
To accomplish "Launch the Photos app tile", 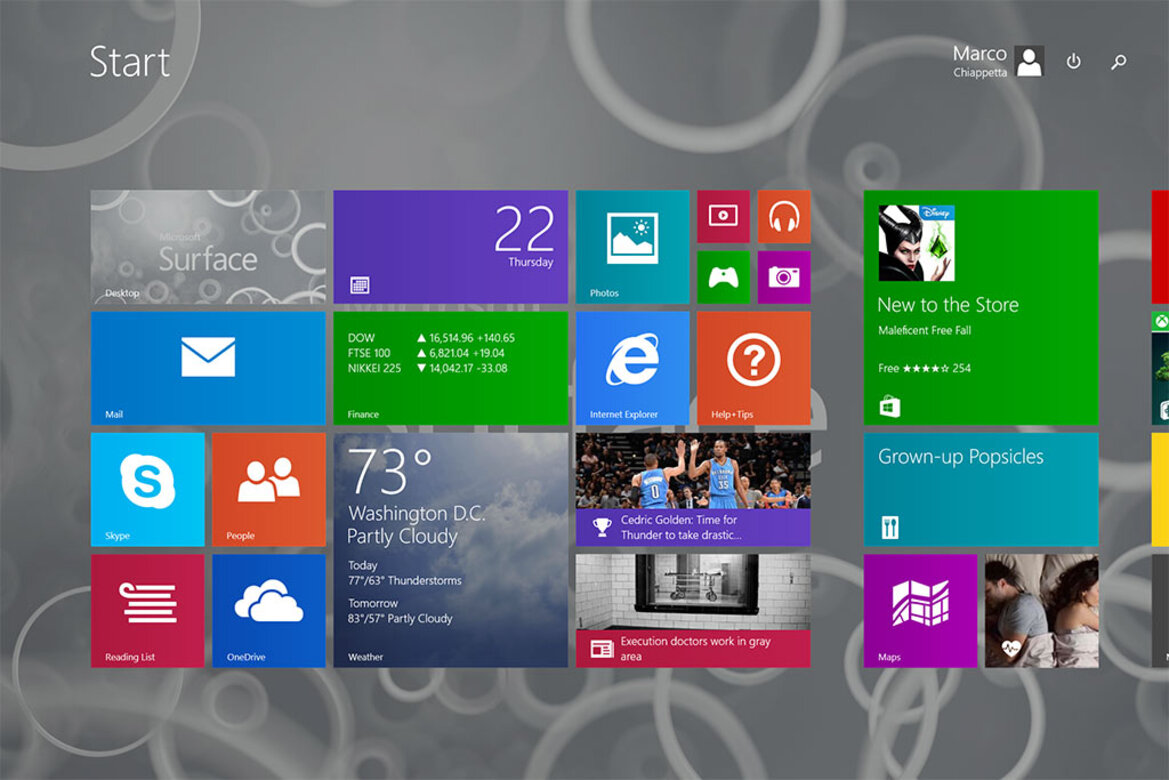I will click(632, 247).
